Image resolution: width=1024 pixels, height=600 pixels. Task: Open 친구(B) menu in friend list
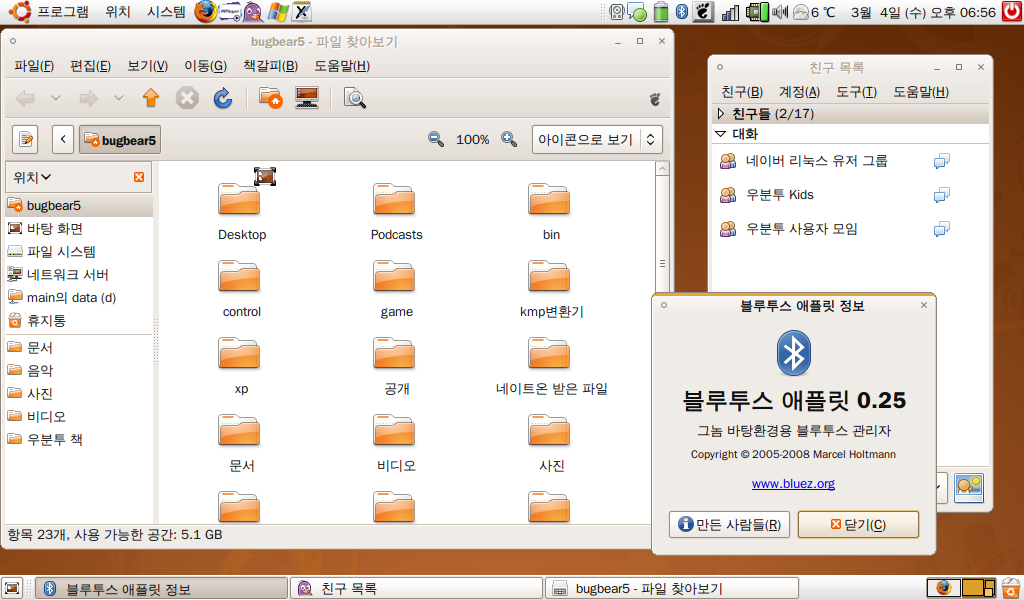742,92
